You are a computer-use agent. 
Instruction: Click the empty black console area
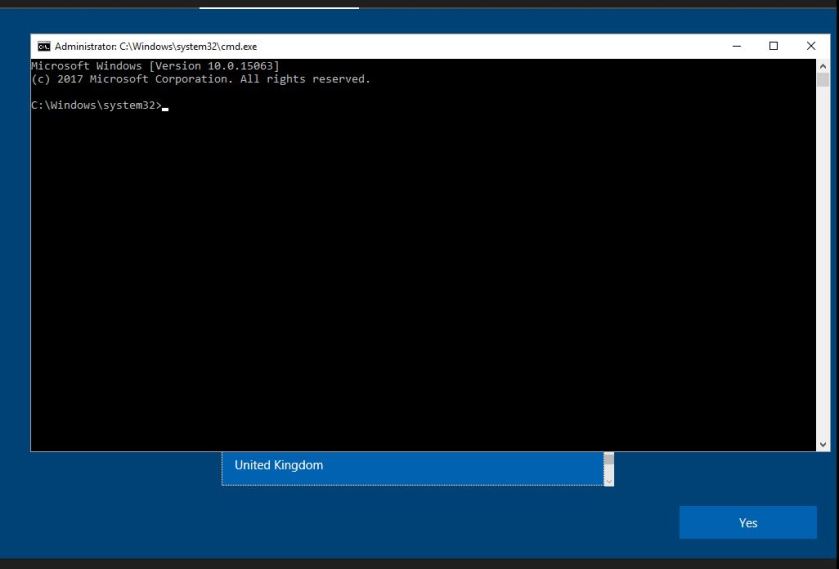(420, 280)
